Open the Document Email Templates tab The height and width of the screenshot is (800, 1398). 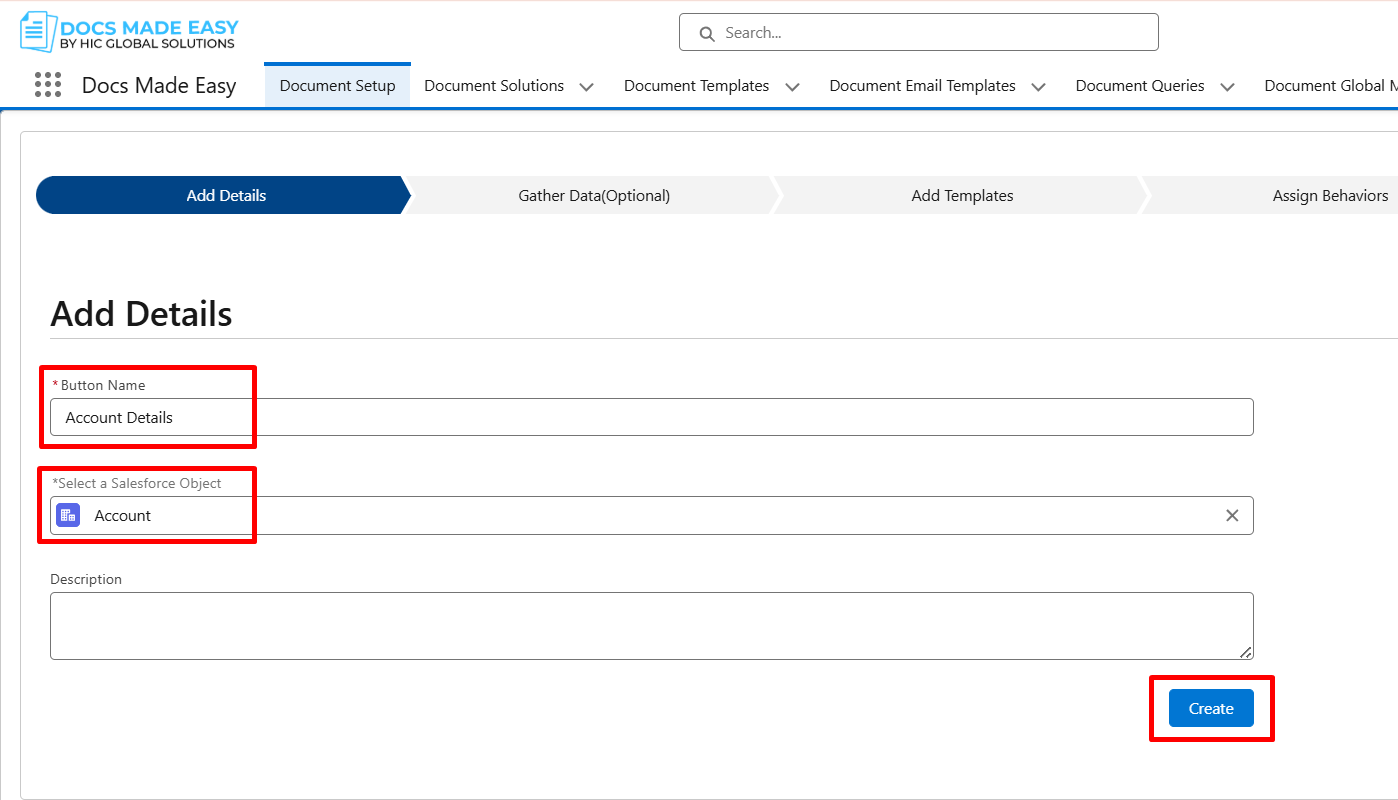[922, 86]
